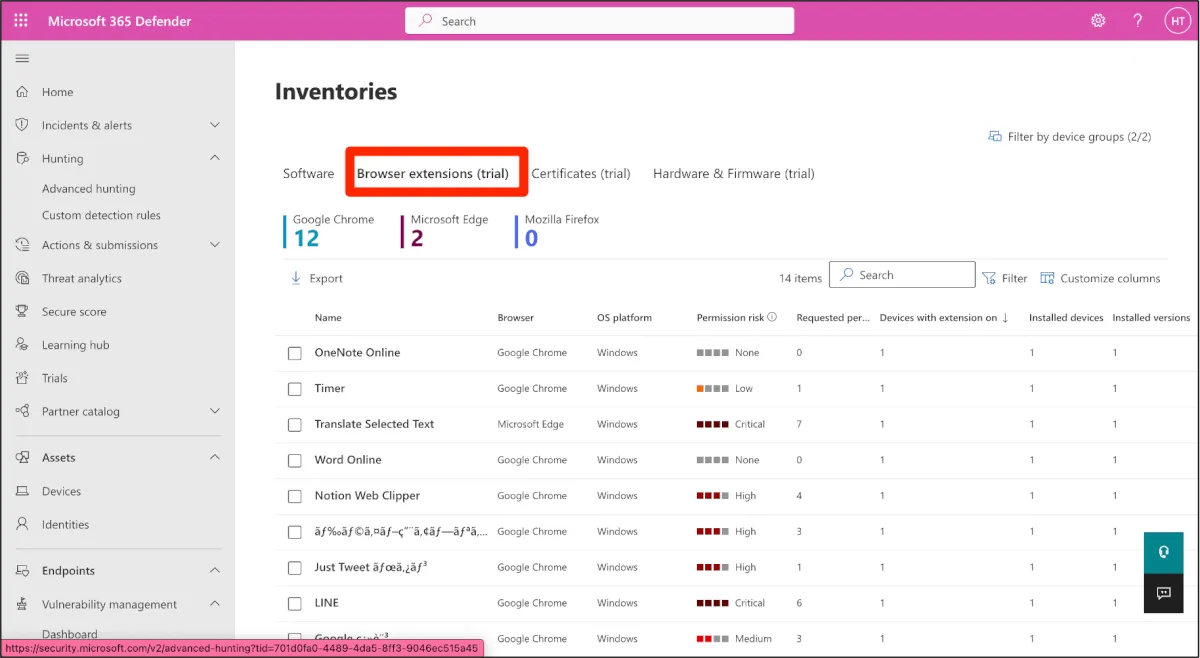
Task: Collapse the Hunting section chevron
Action: click(x=214, y=159)
